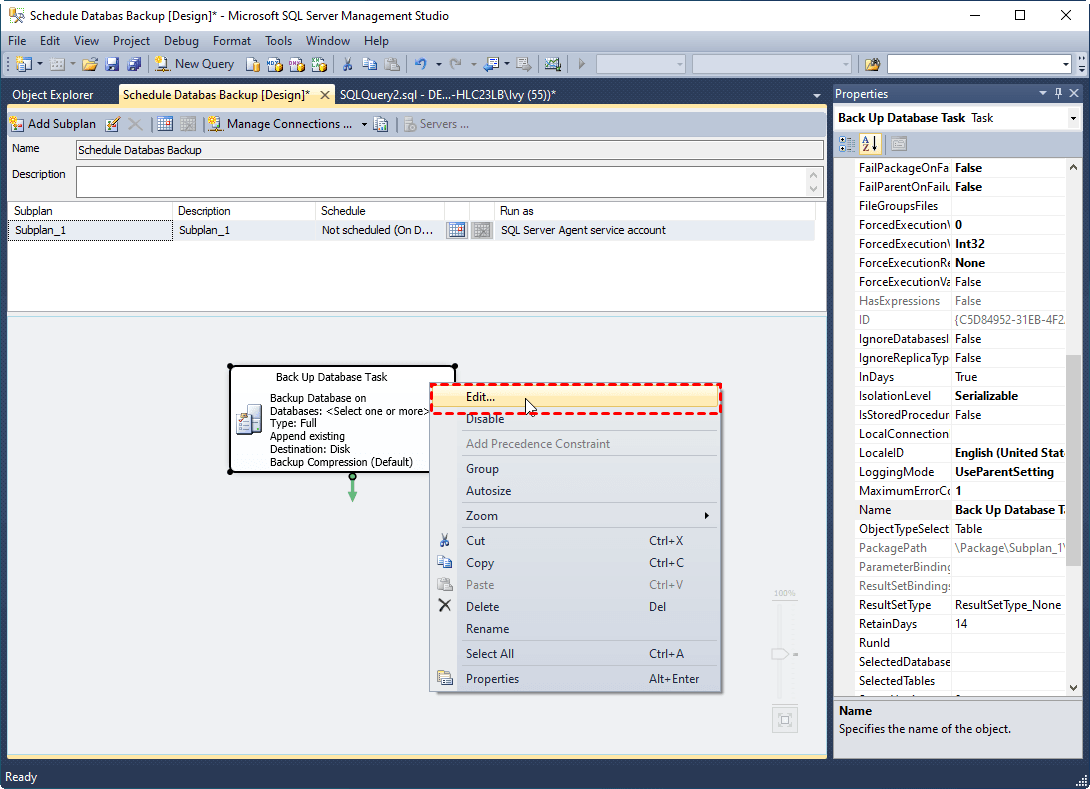Click the maintenance plan Description text field
The width and height of the screenshot is (1090, 789).
pos(440,181)
